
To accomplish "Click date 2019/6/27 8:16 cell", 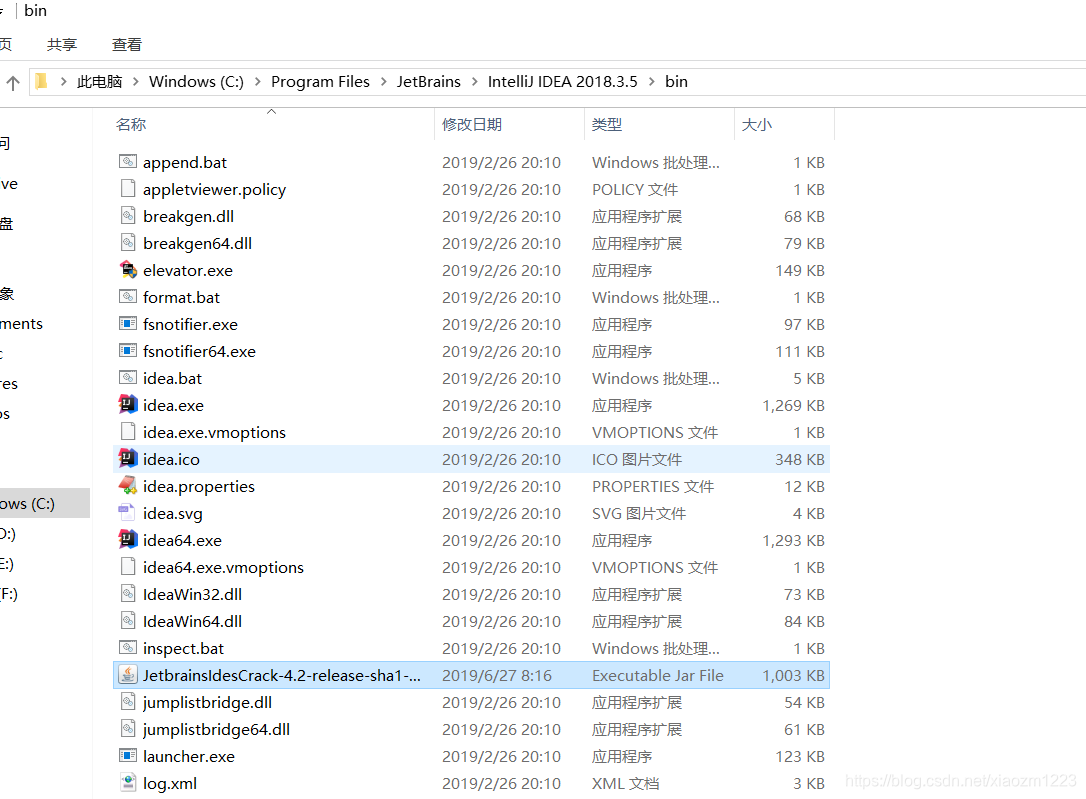I will (x=497, y=675).
